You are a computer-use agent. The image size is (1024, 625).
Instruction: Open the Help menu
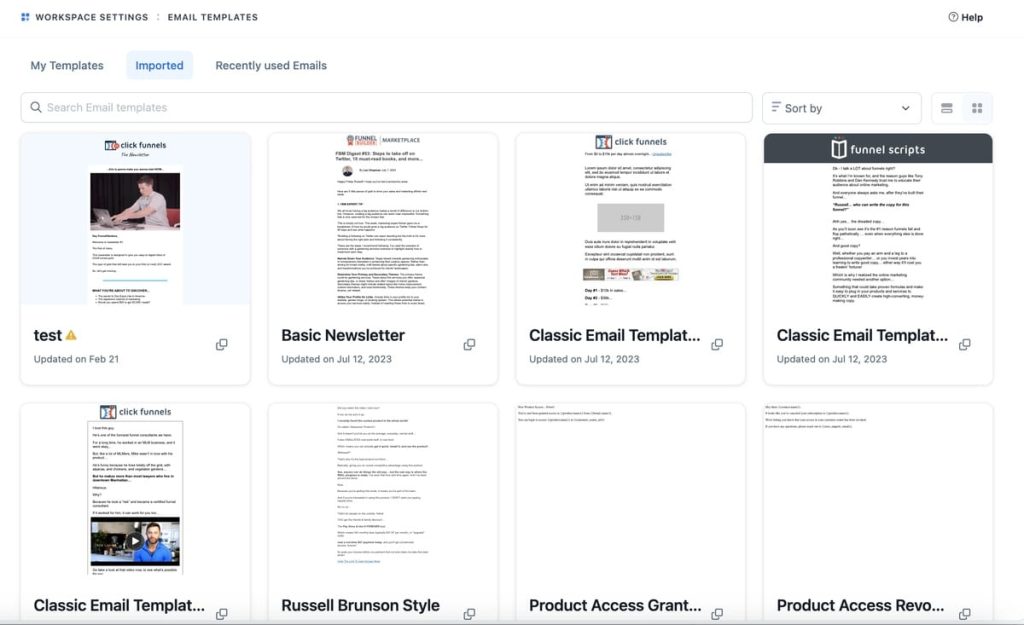[964, 16]
